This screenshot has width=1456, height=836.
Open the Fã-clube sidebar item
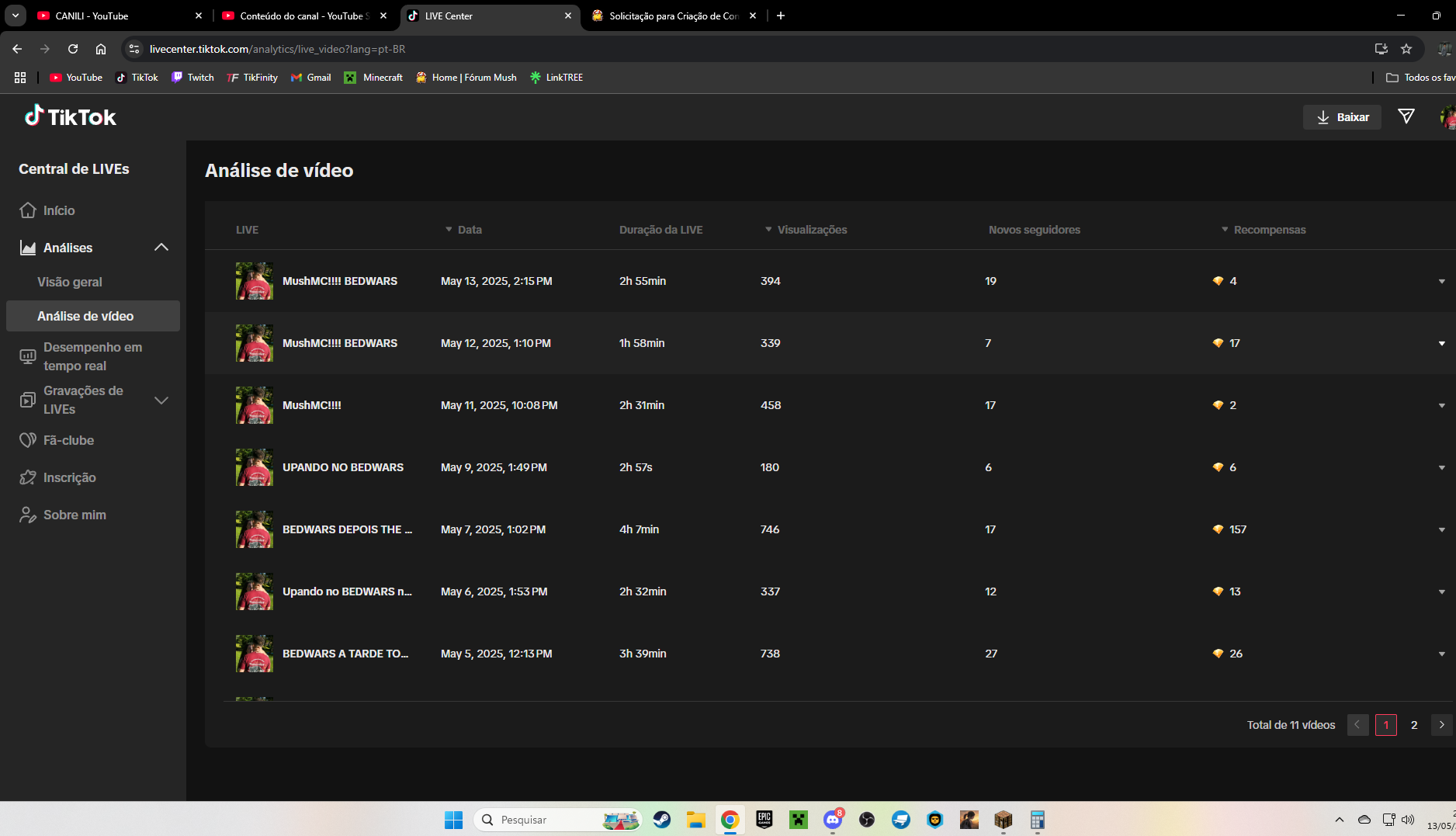tap(68, 440)
